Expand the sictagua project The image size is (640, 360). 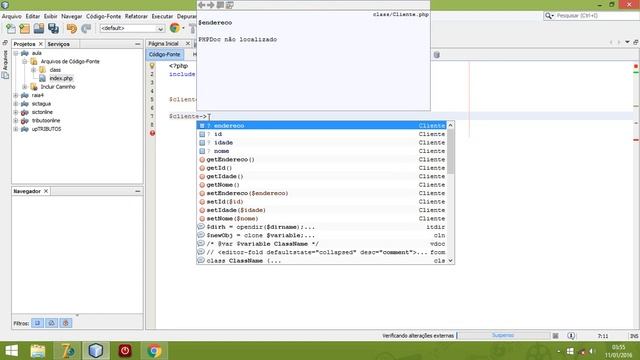click(x=16, y=104)
